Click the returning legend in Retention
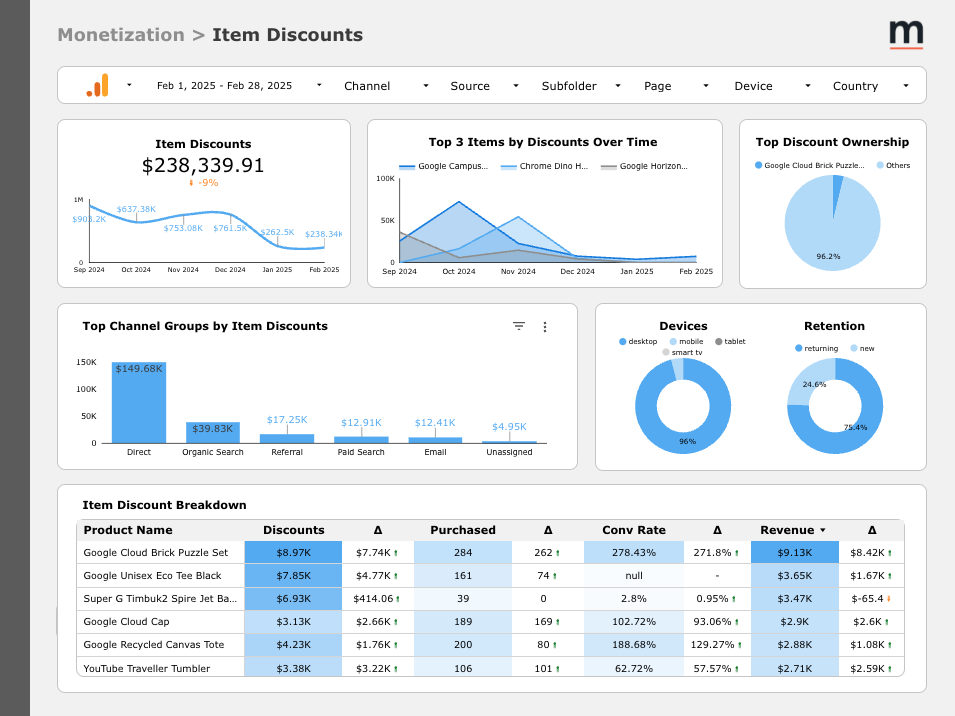This screenshot has height=716, width=955. pos(817,348)
